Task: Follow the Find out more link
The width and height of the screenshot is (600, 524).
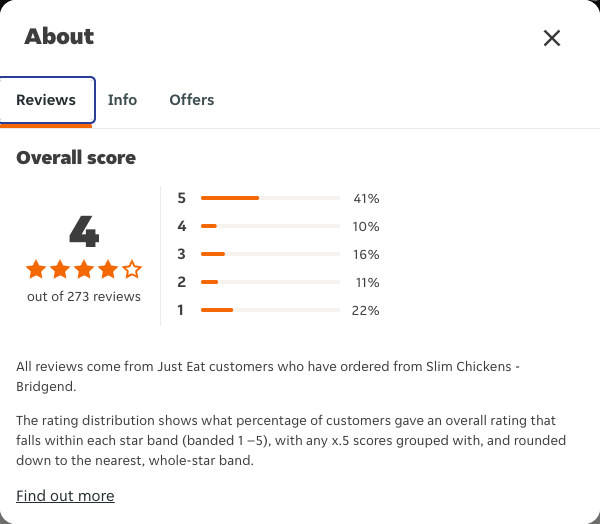Action: tap(65, 496)
